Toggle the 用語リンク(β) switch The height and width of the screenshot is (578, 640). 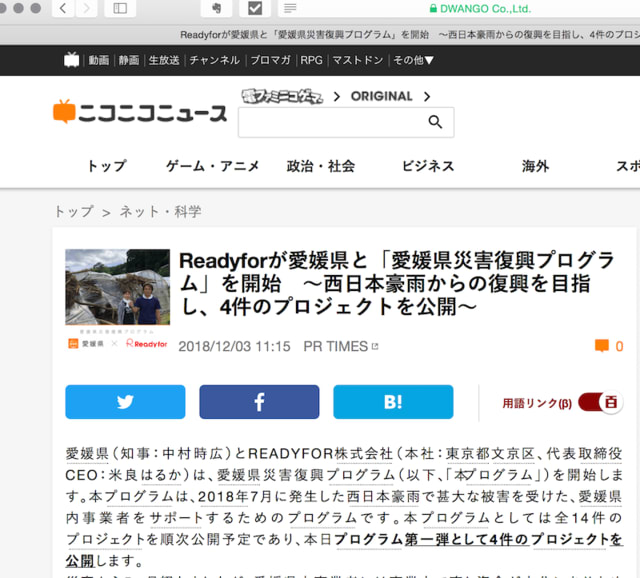click(x=600, y=402)
